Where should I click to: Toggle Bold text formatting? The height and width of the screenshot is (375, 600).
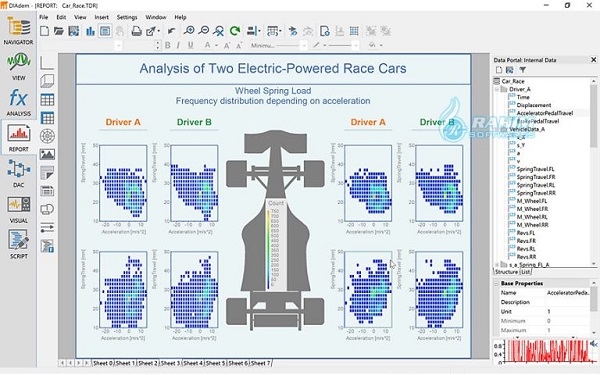(x=168, y=45)
